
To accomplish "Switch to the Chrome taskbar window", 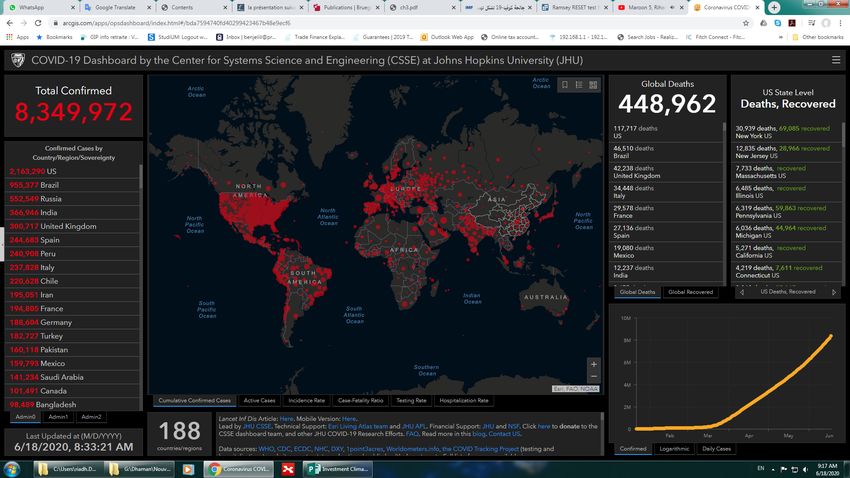I will tap(239, 469).
